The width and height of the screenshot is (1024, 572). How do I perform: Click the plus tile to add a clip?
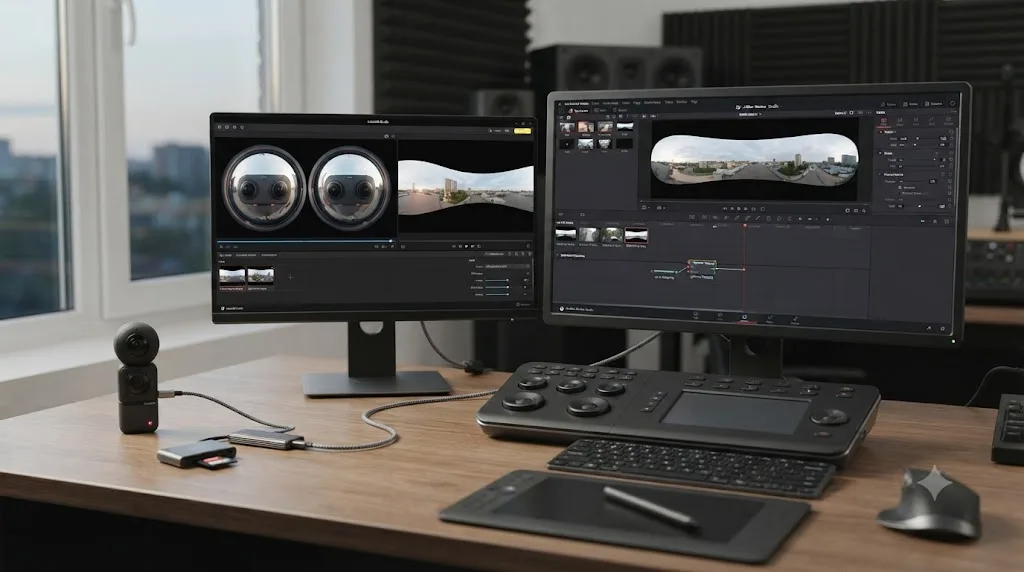pos(290,278)
